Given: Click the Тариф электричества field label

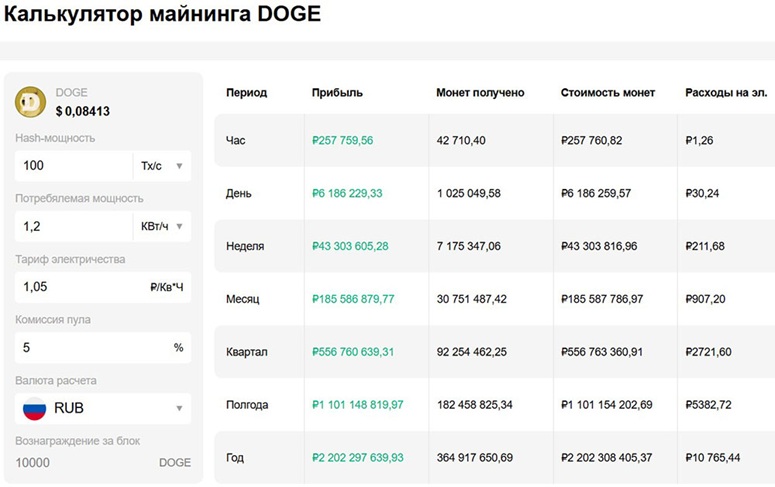Looking at the screenshot, I should (70, 260).
